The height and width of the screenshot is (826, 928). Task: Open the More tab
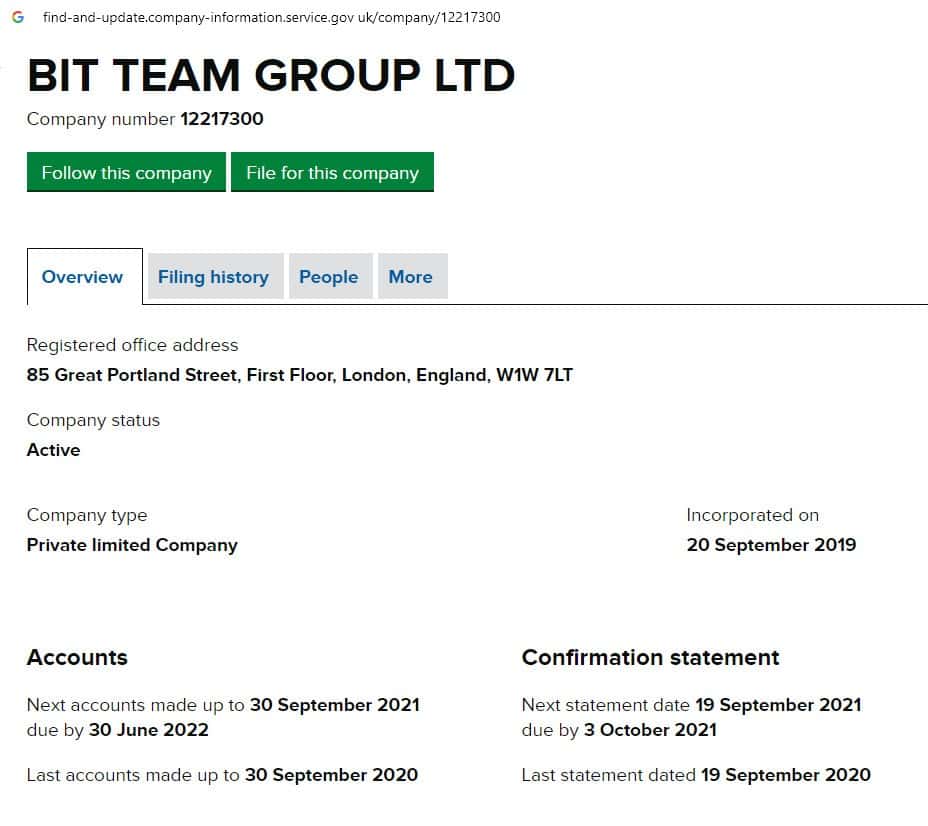coord(410,277)
